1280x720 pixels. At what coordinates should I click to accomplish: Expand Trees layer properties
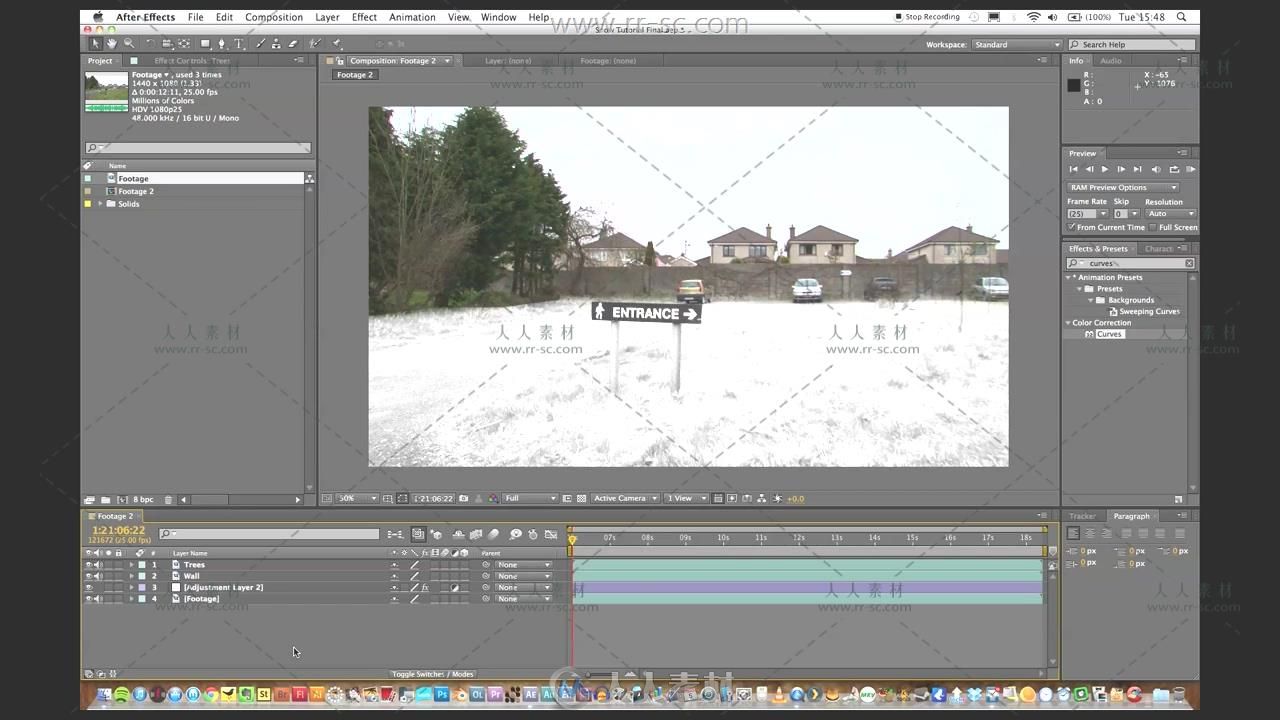click(131, 565)
